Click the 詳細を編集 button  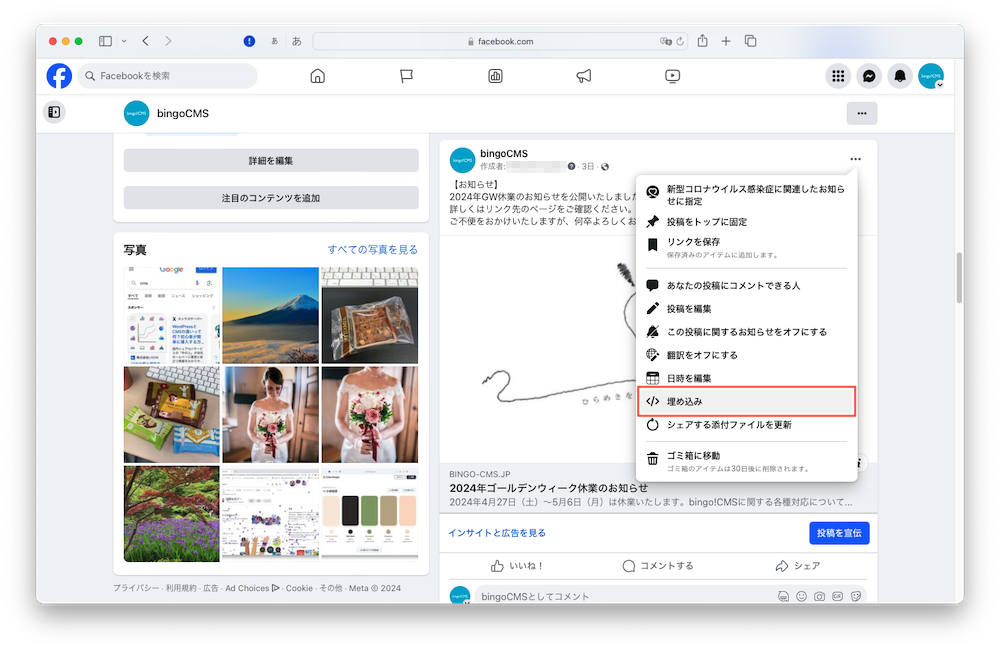click(271, 161)
